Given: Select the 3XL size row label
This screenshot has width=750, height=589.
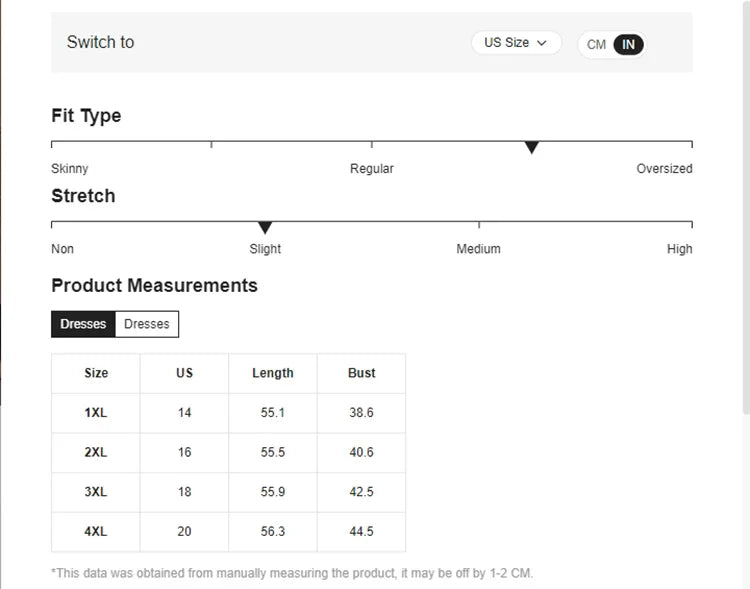Looking at the screenshot, I should tap(96, 492).
